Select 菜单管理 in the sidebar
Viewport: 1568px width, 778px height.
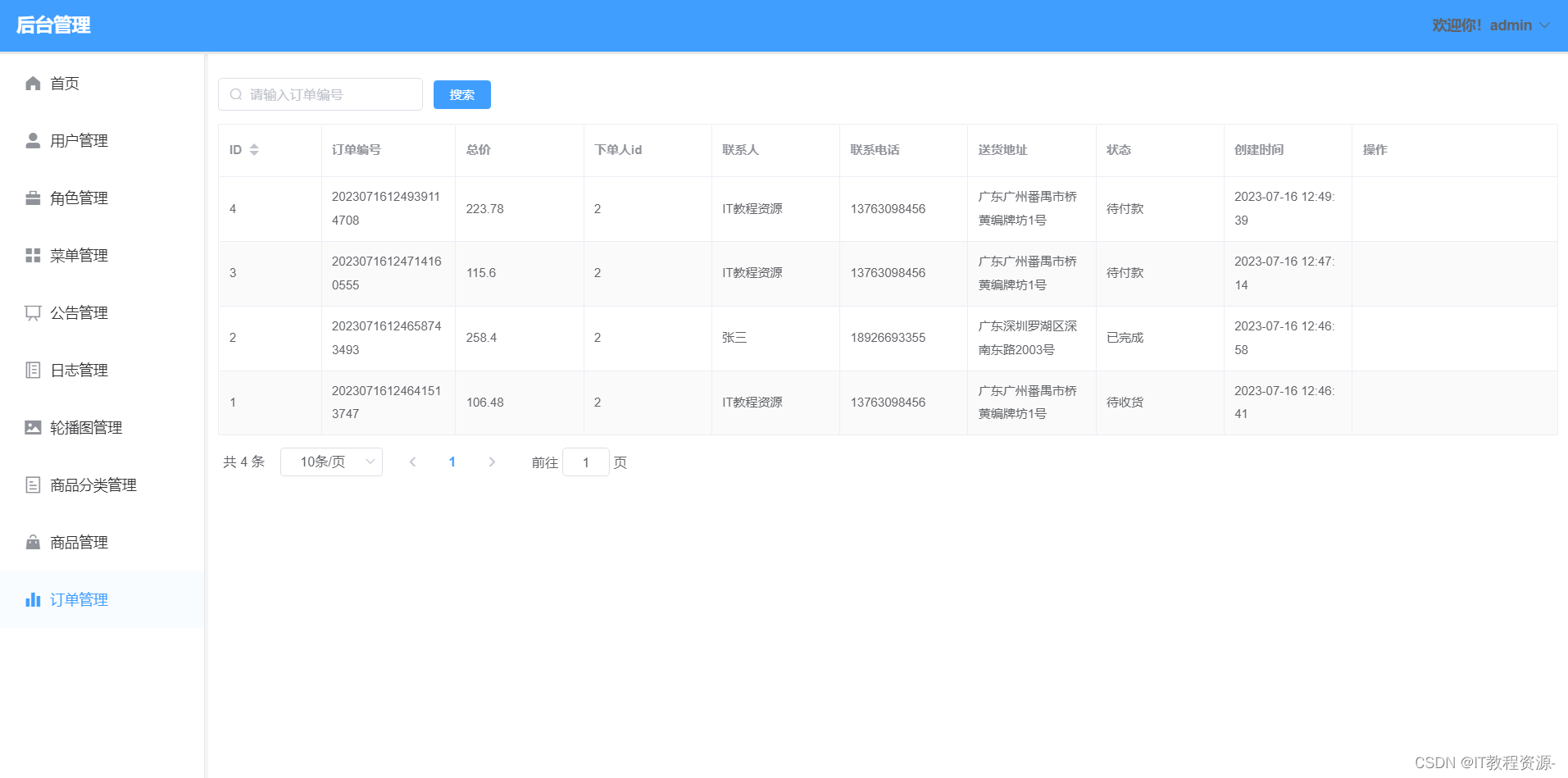(102, 256)
